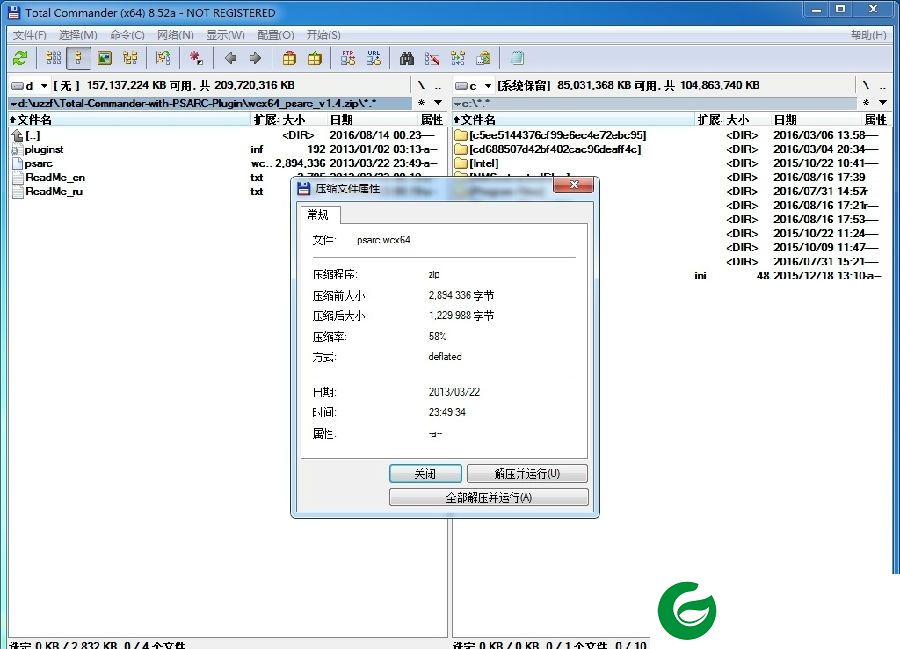This screenshot has width=900, height=649.
Task: Open the 命令(C) menu
Action: tap(127, 35)
